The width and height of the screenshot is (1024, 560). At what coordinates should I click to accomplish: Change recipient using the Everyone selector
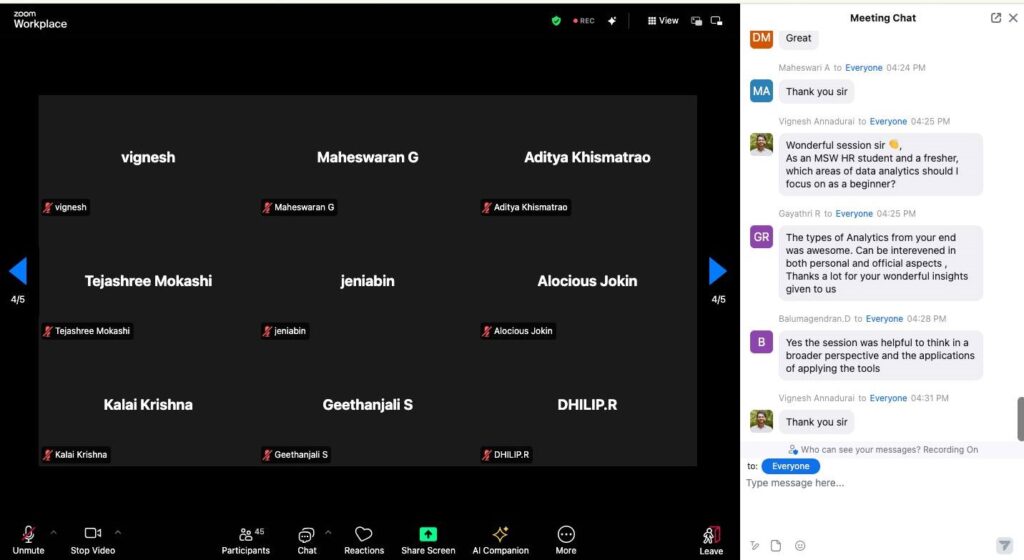point(790,466)
